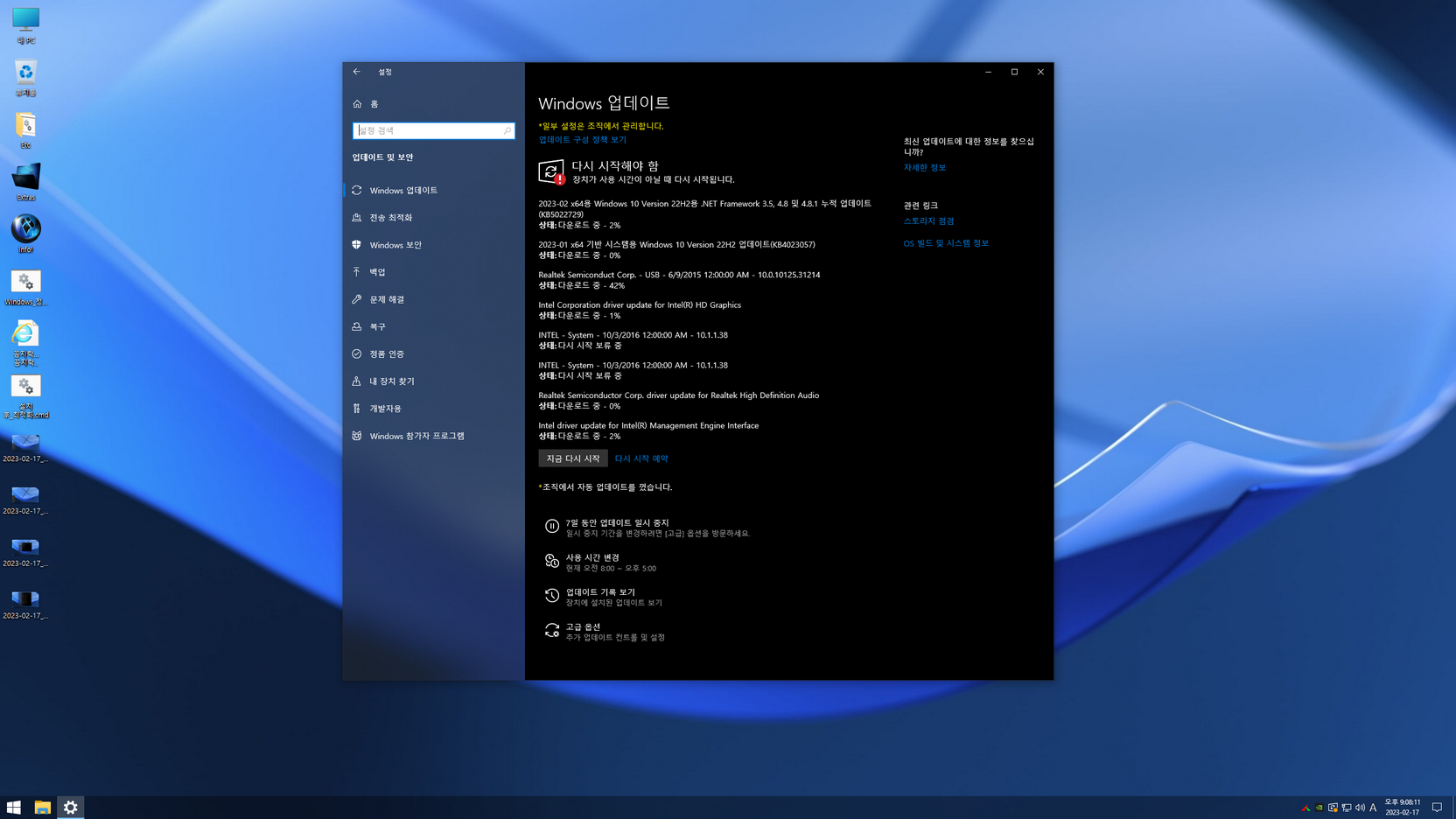Click the volume icon in system tray
This screenshot has height=819, width=1456.
[1360, 808]
